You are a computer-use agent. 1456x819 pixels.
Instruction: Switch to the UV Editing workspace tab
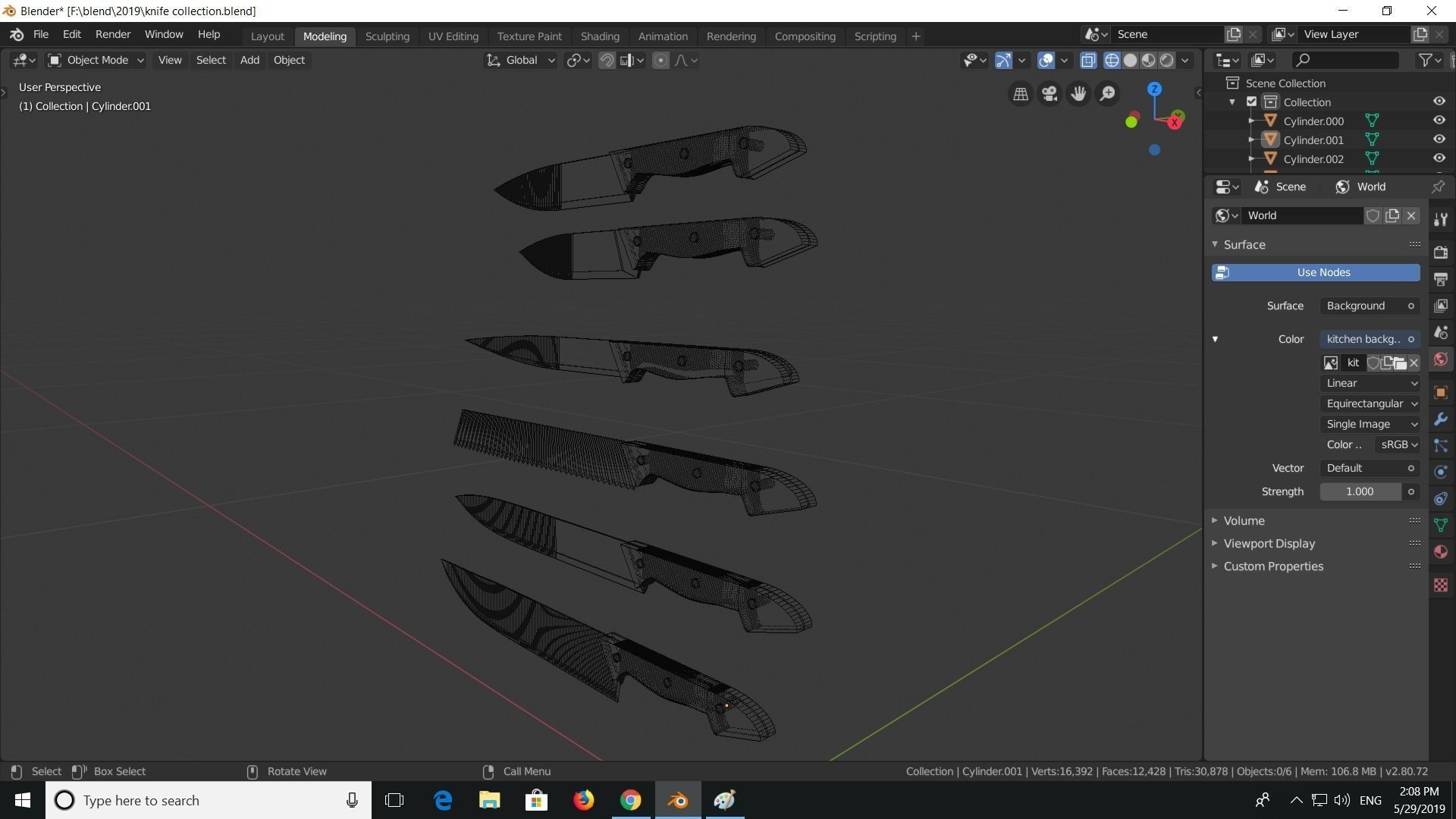click(453, 36)
